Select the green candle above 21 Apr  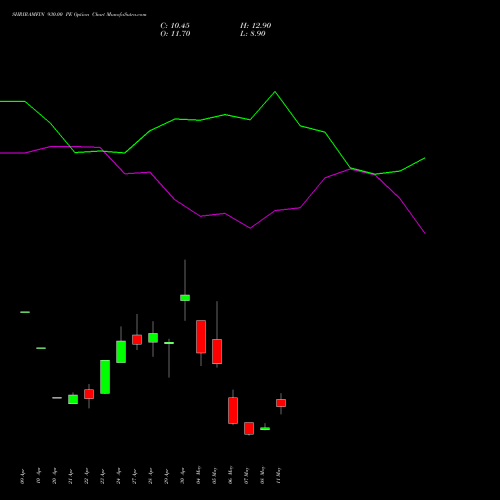(x=73, y=399)
